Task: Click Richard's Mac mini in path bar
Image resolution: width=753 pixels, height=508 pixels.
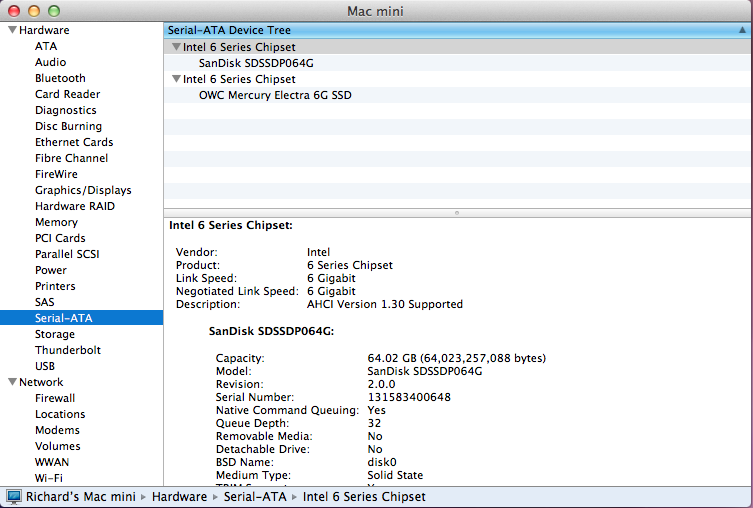Action: pyautogui.click(x=81, y=496)
